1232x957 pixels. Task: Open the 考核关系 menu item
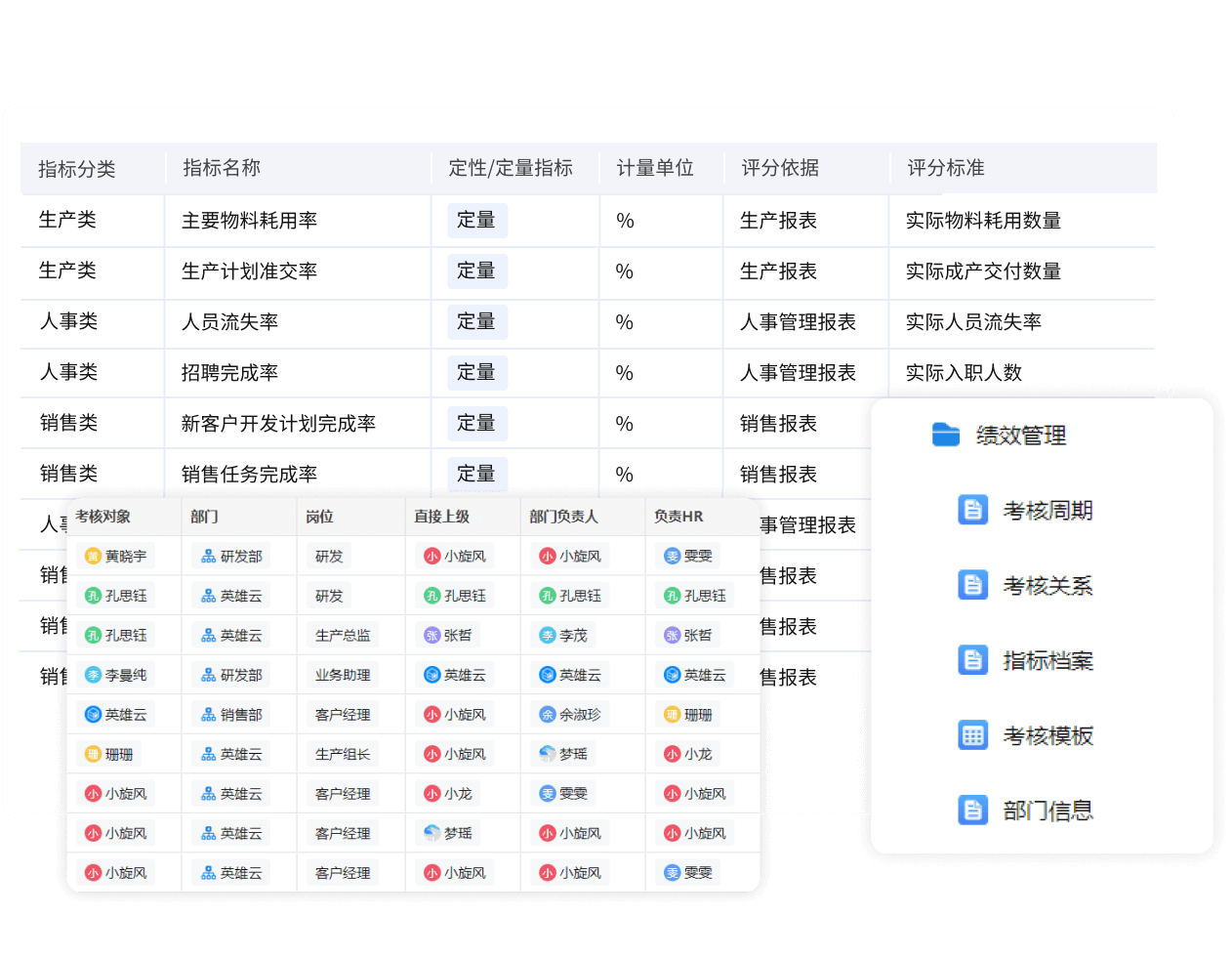pyautogui.click(x=1047, y=585)
